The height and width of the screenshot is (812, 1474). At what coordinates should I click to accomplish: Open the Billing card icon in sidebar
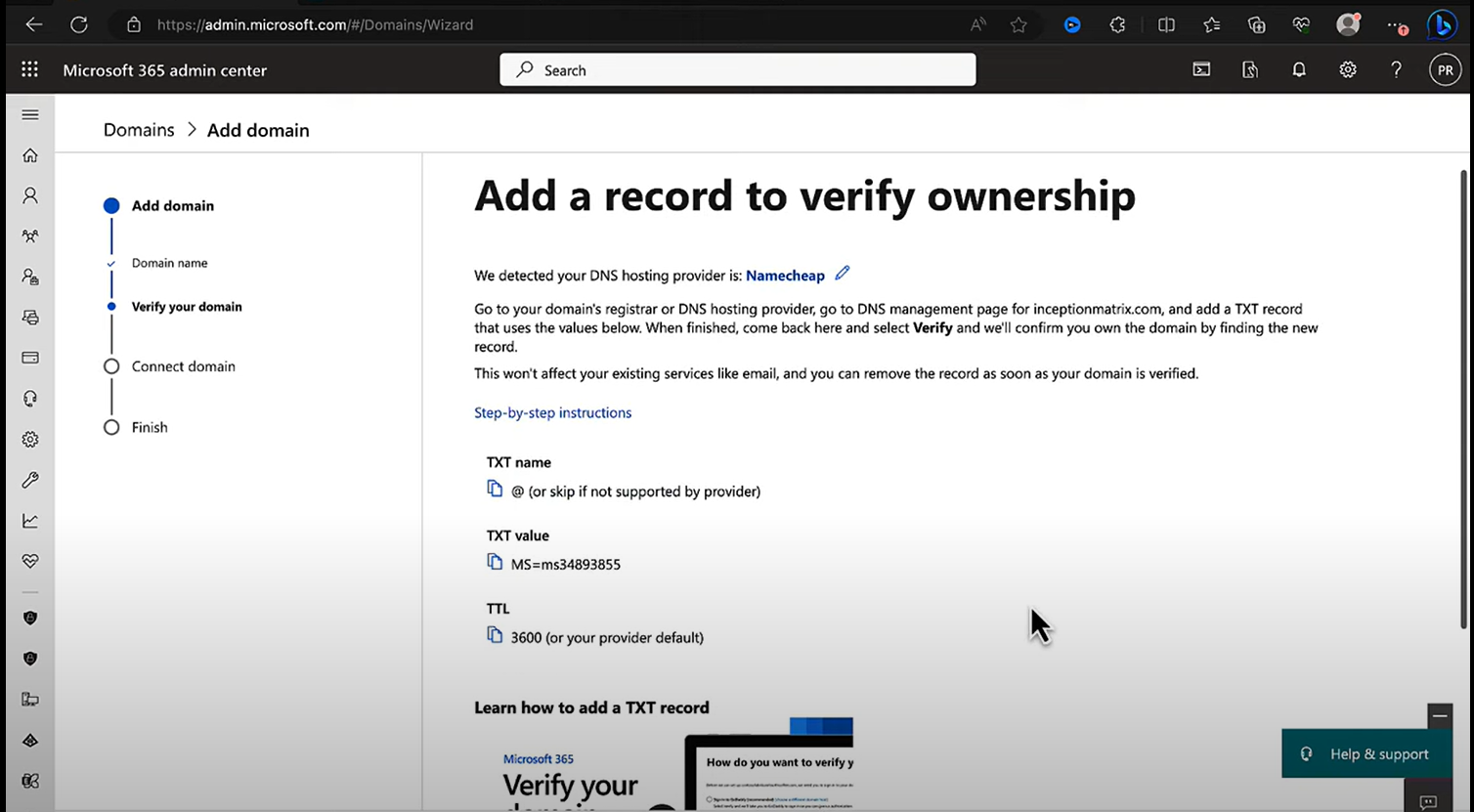(30, 358)
